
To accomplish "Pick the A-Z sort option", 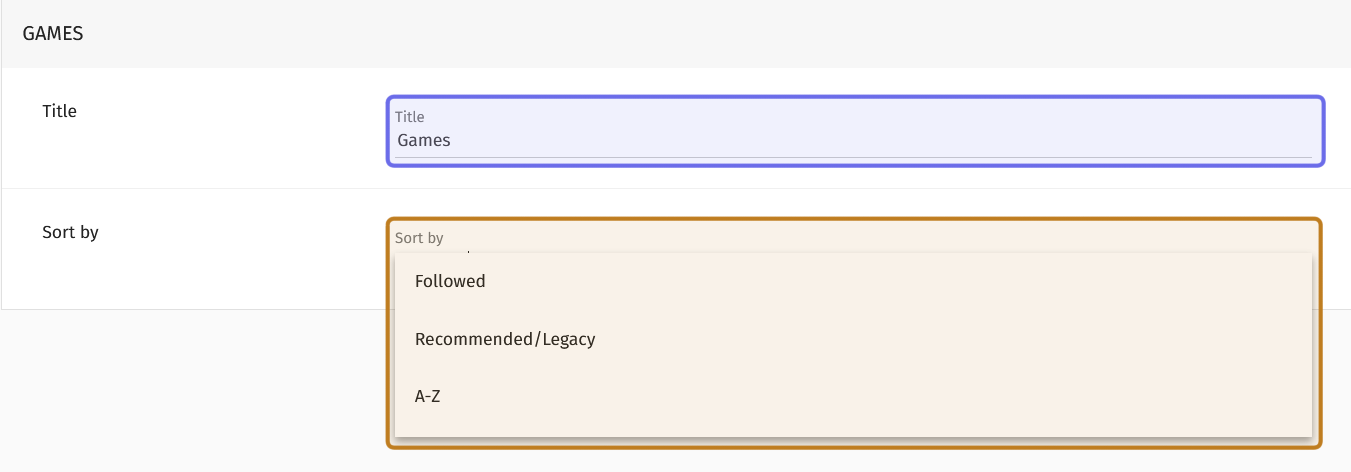I will tap(428, 396).
